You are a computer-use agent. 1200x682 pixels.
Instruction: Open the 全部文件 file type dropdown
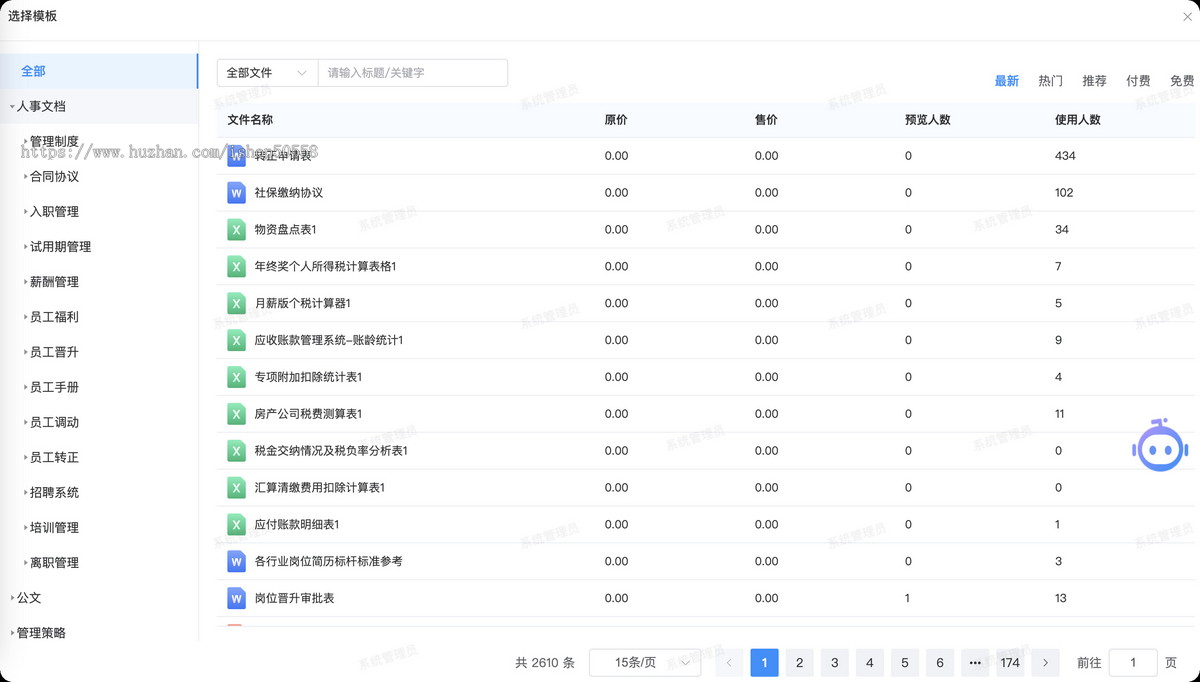tap(267, 73)
